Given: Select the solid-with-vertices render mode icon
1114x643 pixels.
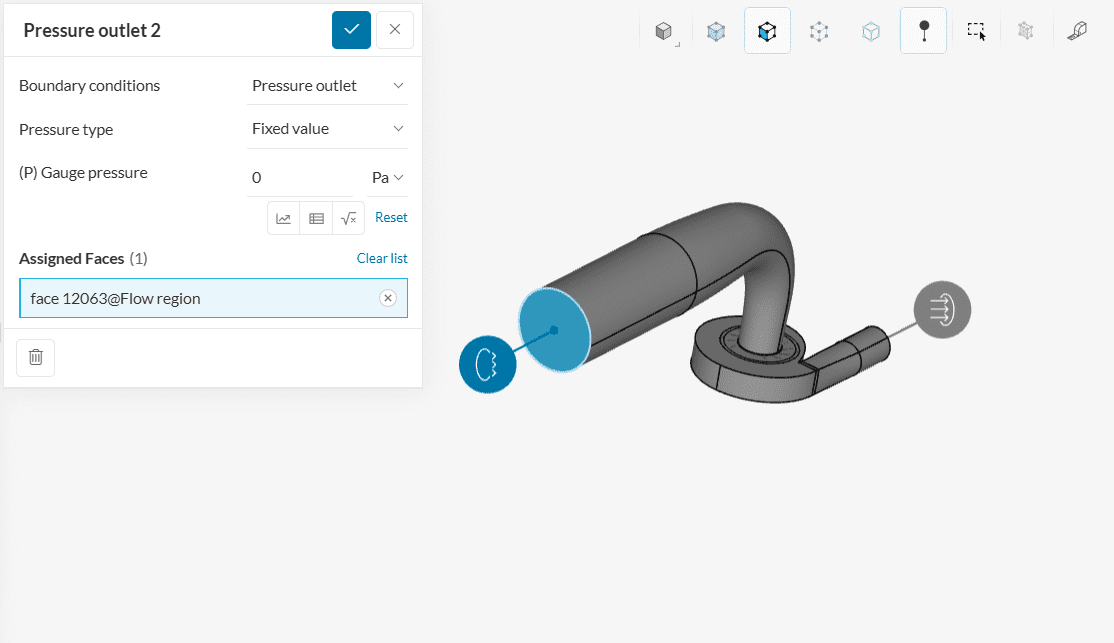Looking at the screenshot, I should point(716,32).
